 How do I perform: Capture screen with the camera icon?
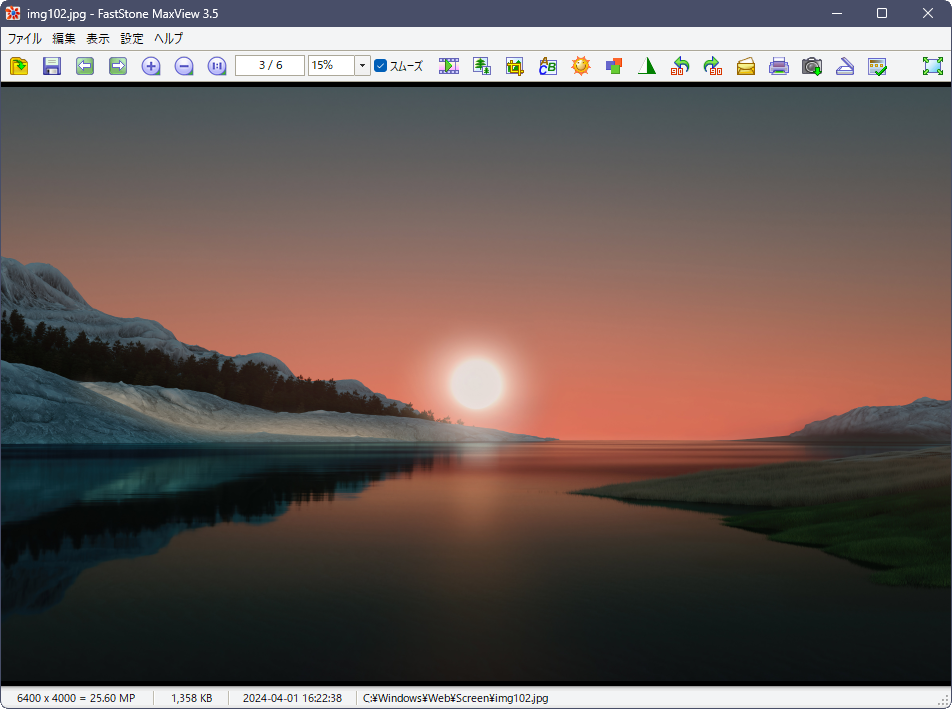pyautogui.click(x=812, y=66)
